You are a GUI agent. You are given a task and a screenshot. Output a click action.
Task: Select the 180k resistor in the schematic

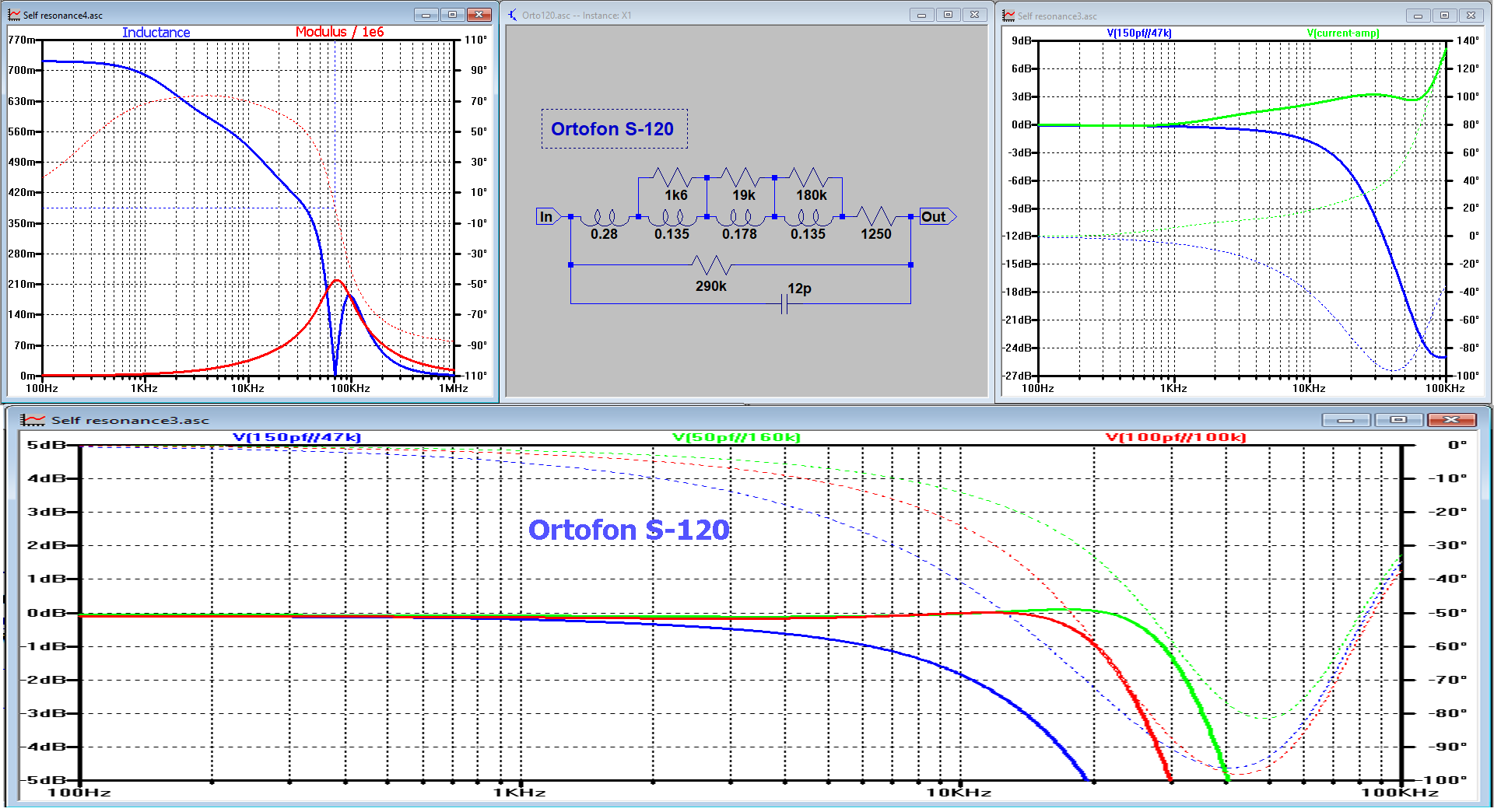[808, 178]
